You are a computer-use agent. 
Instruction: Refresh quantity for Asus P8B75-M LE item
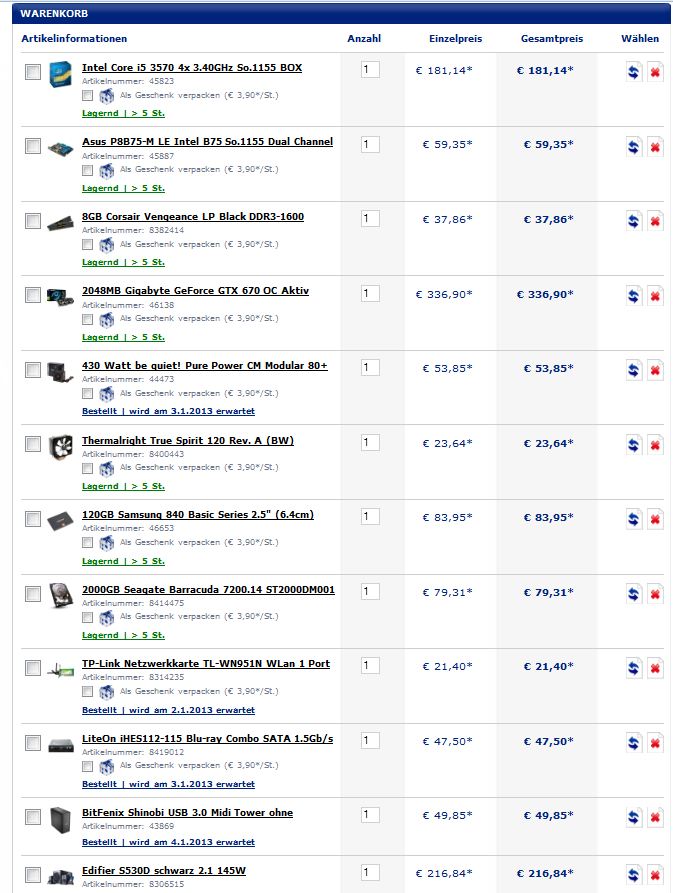633,147
